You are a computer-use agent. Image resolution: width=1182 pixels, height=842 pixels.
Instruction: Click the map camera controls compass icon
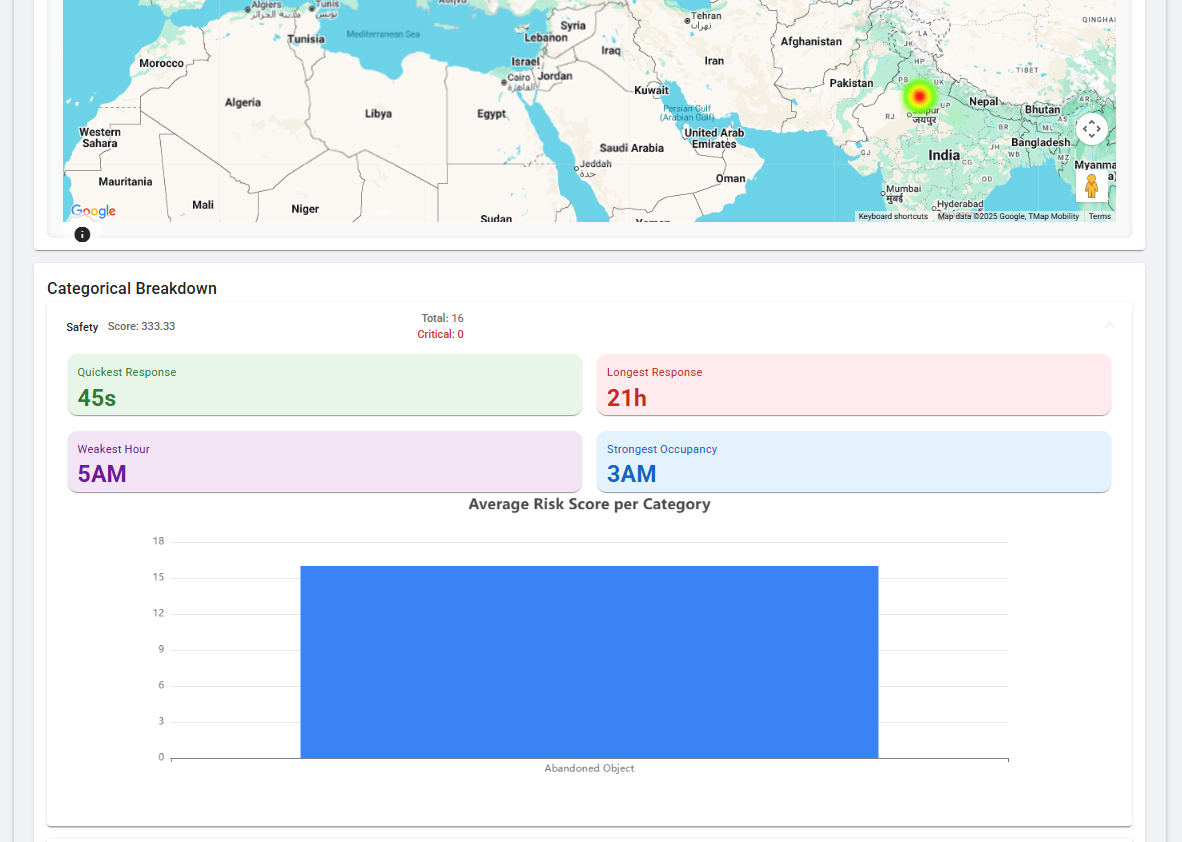pyautogui.click(x=1091, y=129)
